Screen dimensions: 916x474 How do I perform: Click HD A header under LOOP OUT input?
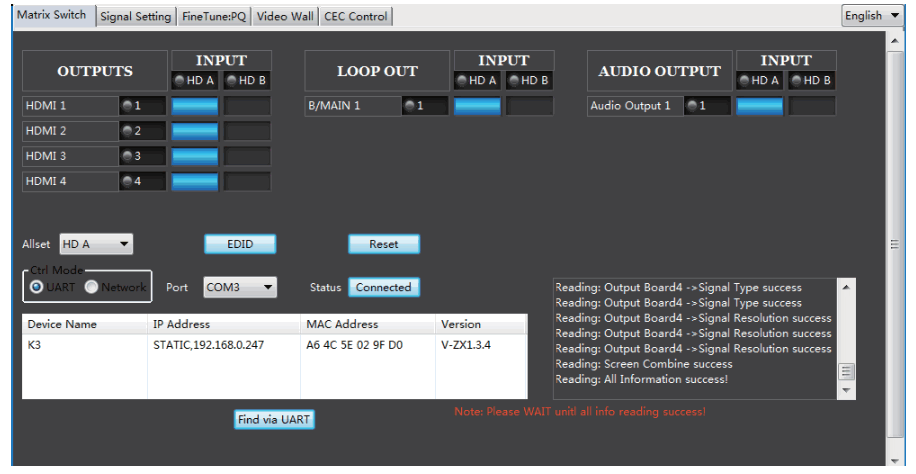click(477, 81)
